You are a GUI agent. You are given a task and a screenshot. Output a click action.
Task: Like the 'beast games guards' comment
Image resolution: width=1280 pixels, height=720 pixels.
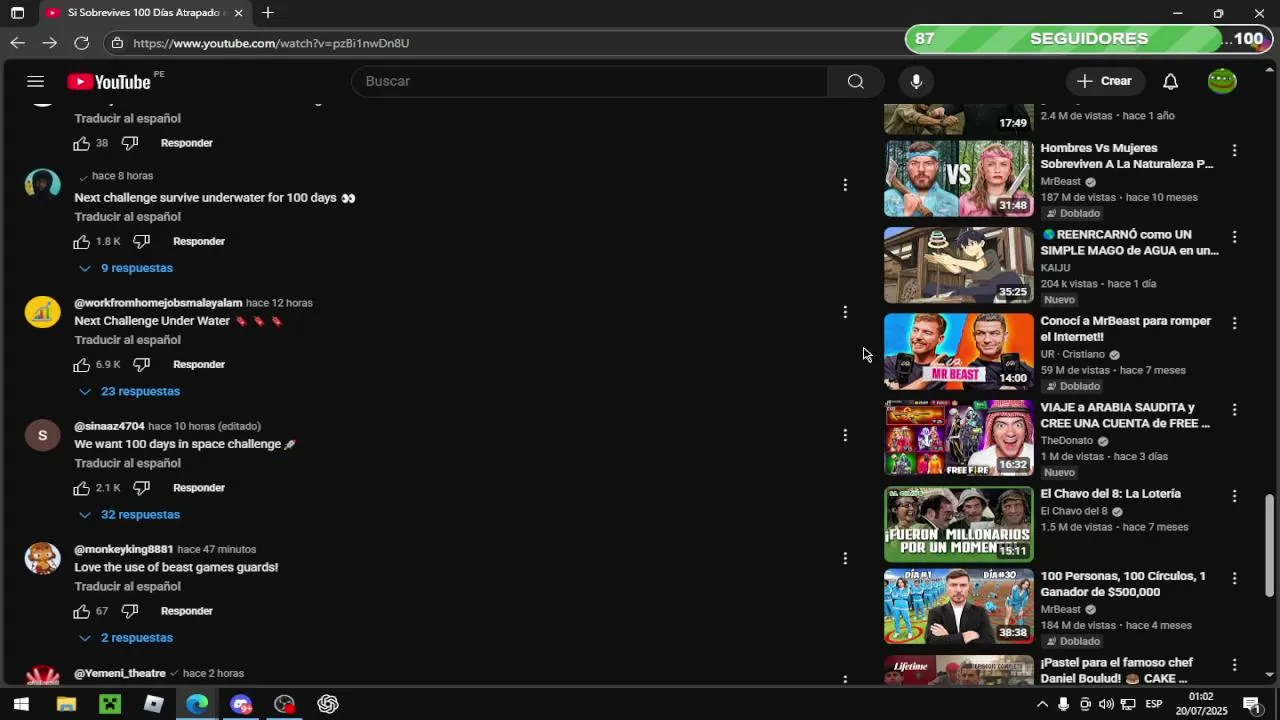point(82,611)
